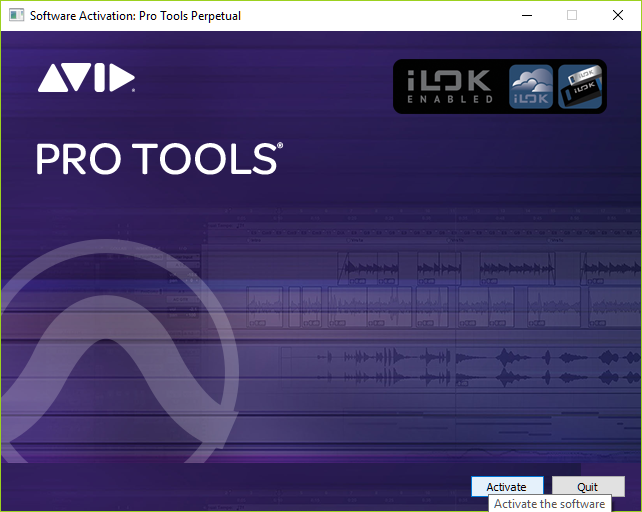Click the Avid logo

[86, 78]
